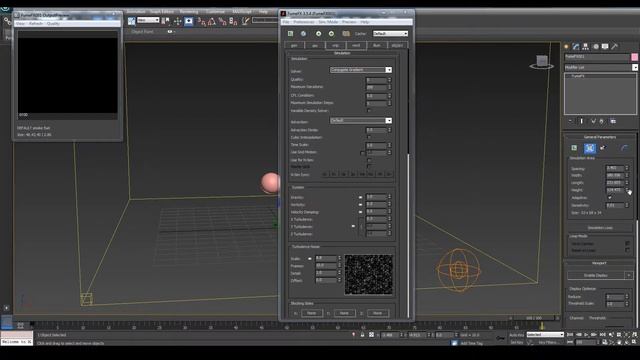Toggle the Variable Density Solver checkbox
This screenshot has height=360, width=640.
(369, 111)
